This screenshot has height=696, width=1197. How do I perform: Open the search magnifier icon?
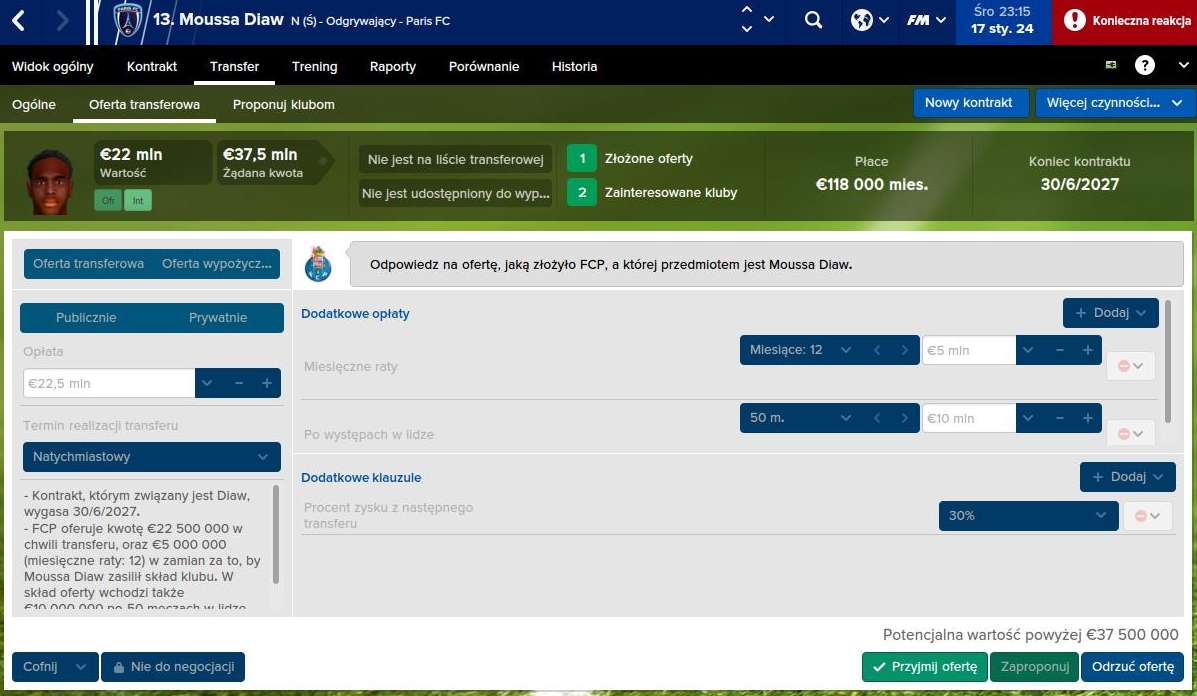pyautogui.click(x=813, y=20)
